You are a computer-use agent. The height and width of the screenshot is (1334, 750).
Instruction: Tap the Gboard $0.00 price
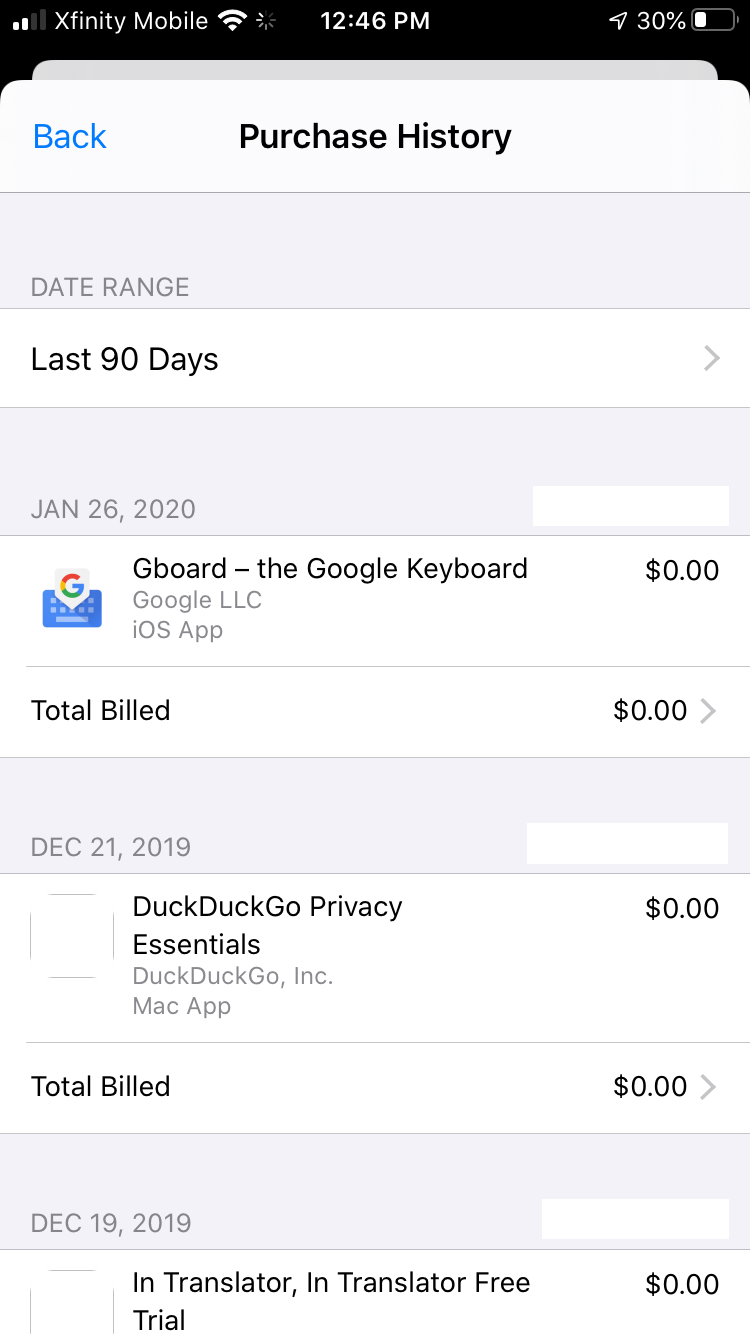pos(682,571)
